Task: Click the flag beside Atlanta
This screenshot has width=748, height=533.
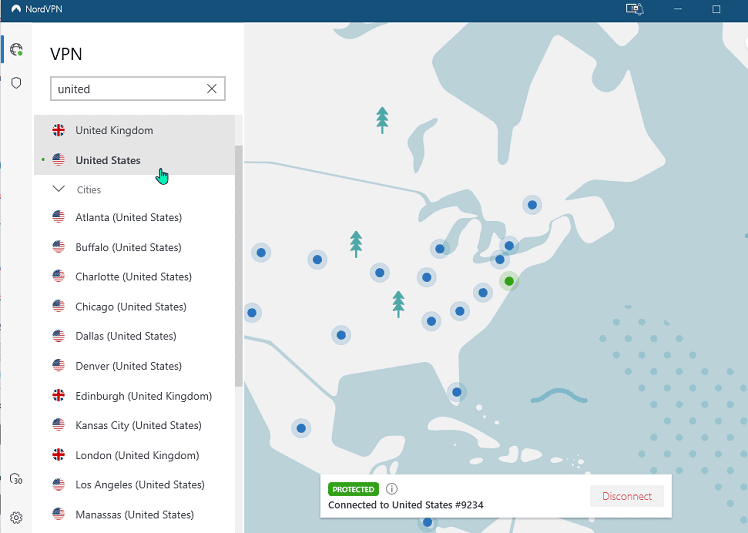Action: pos(59,217)
